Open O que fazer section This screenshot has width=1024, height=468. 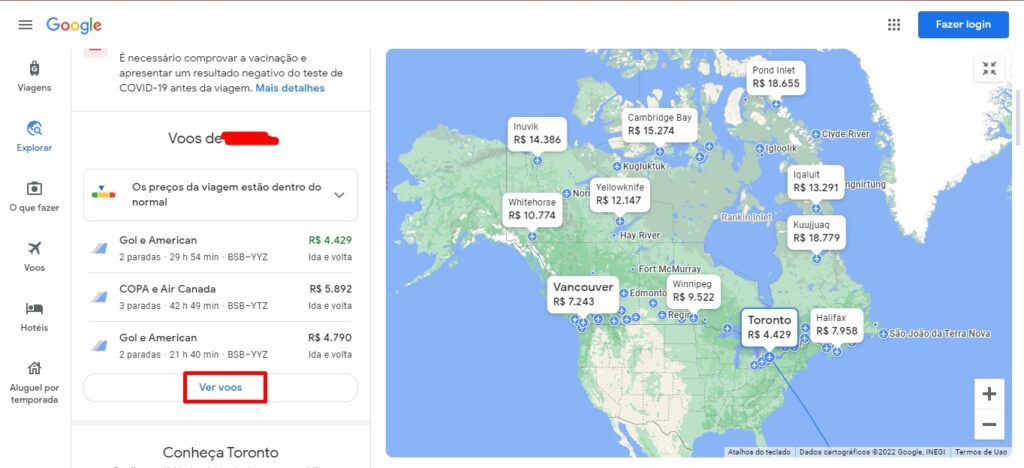click(34, 196)
